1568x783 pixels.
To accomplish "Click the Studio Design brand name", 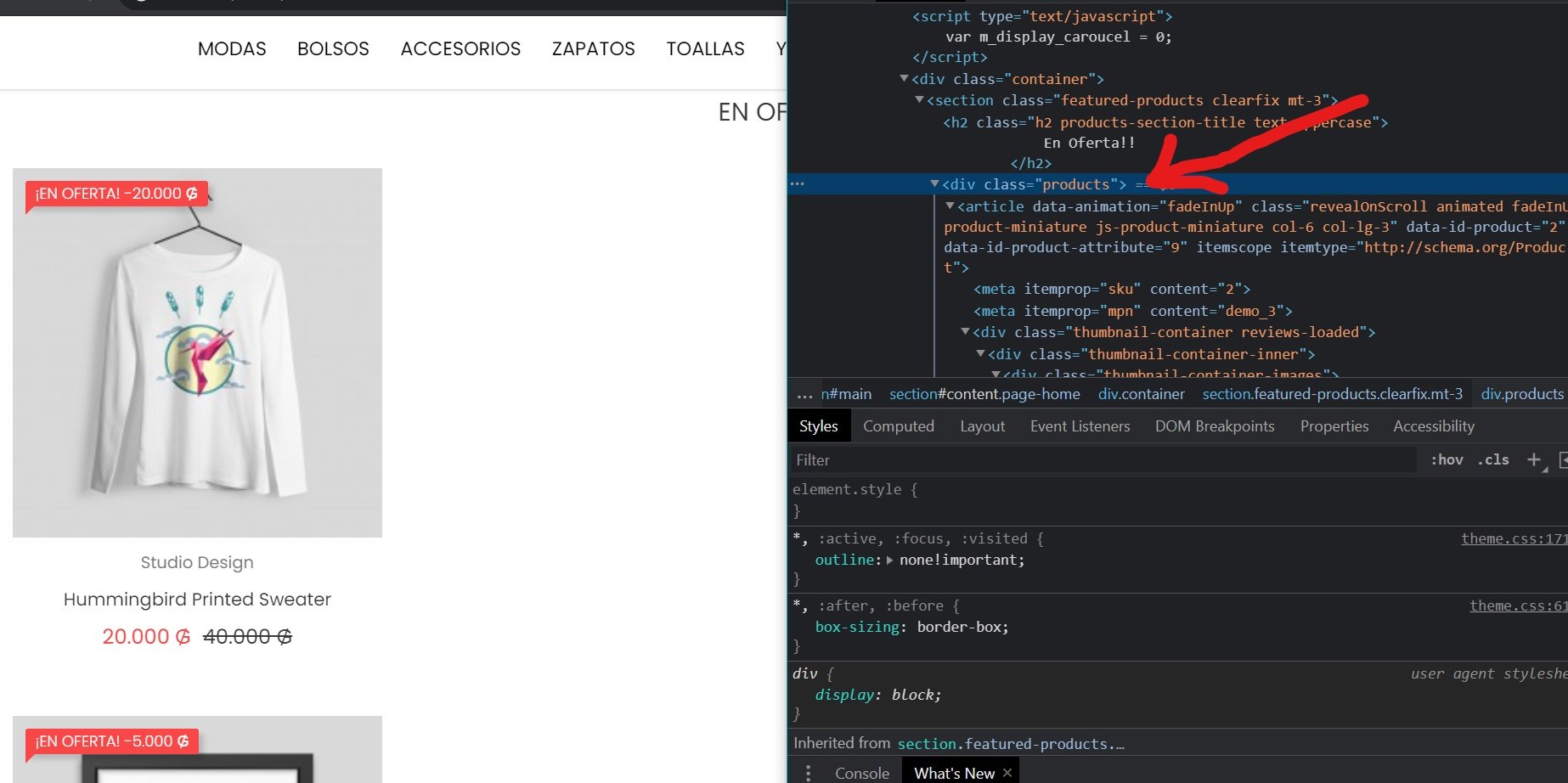I will [197, 562].
